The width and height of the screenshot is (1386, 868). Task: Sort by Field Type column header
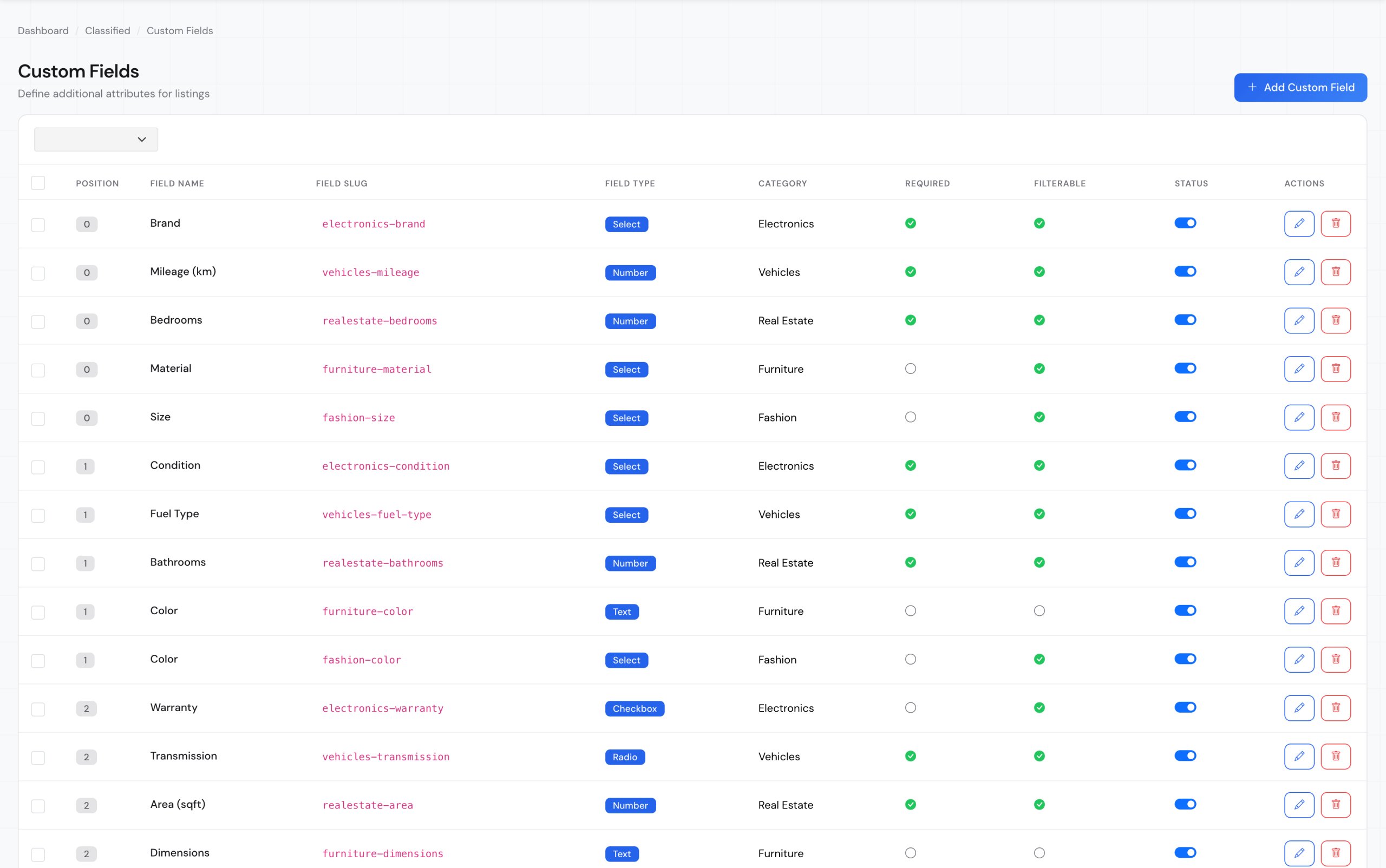click(630, 183)
